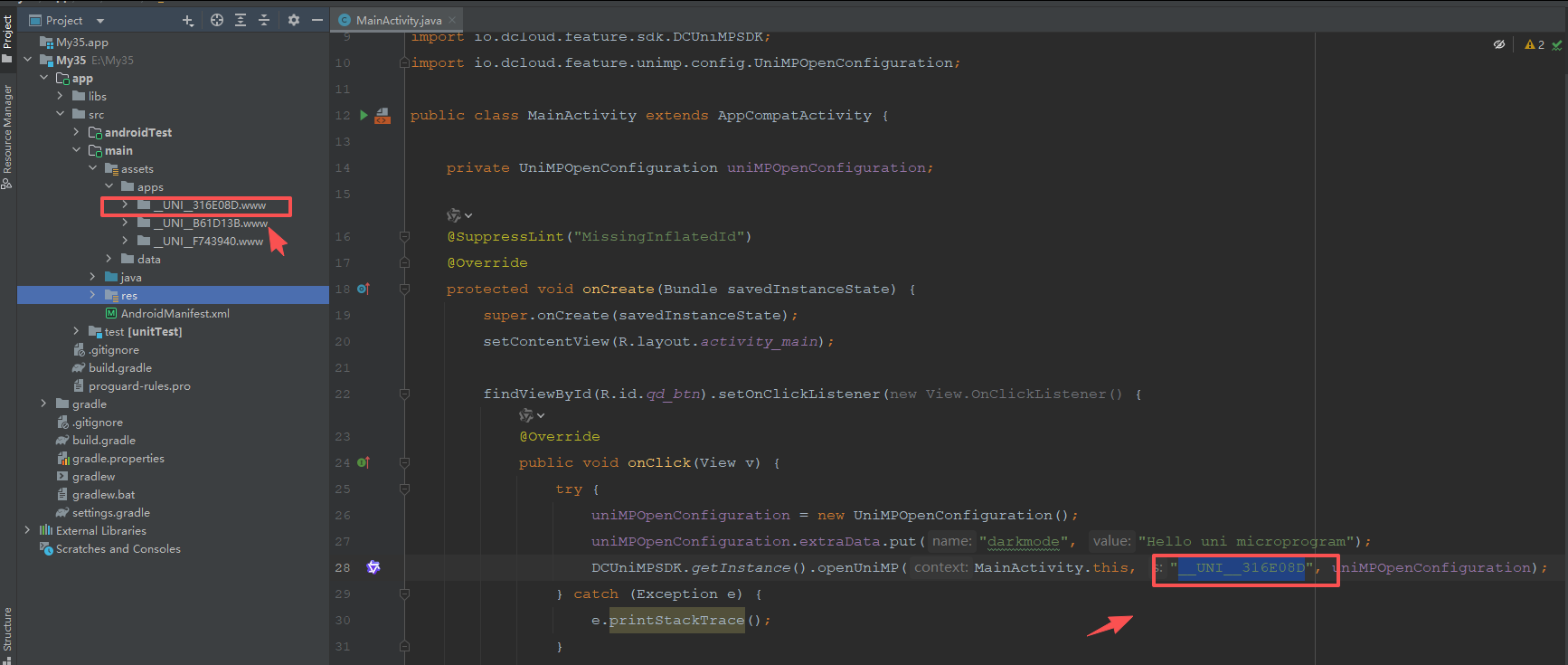The image size is (1568, 665).
Task: Select settings.gradle file
Action: click(x=110, y=513)
